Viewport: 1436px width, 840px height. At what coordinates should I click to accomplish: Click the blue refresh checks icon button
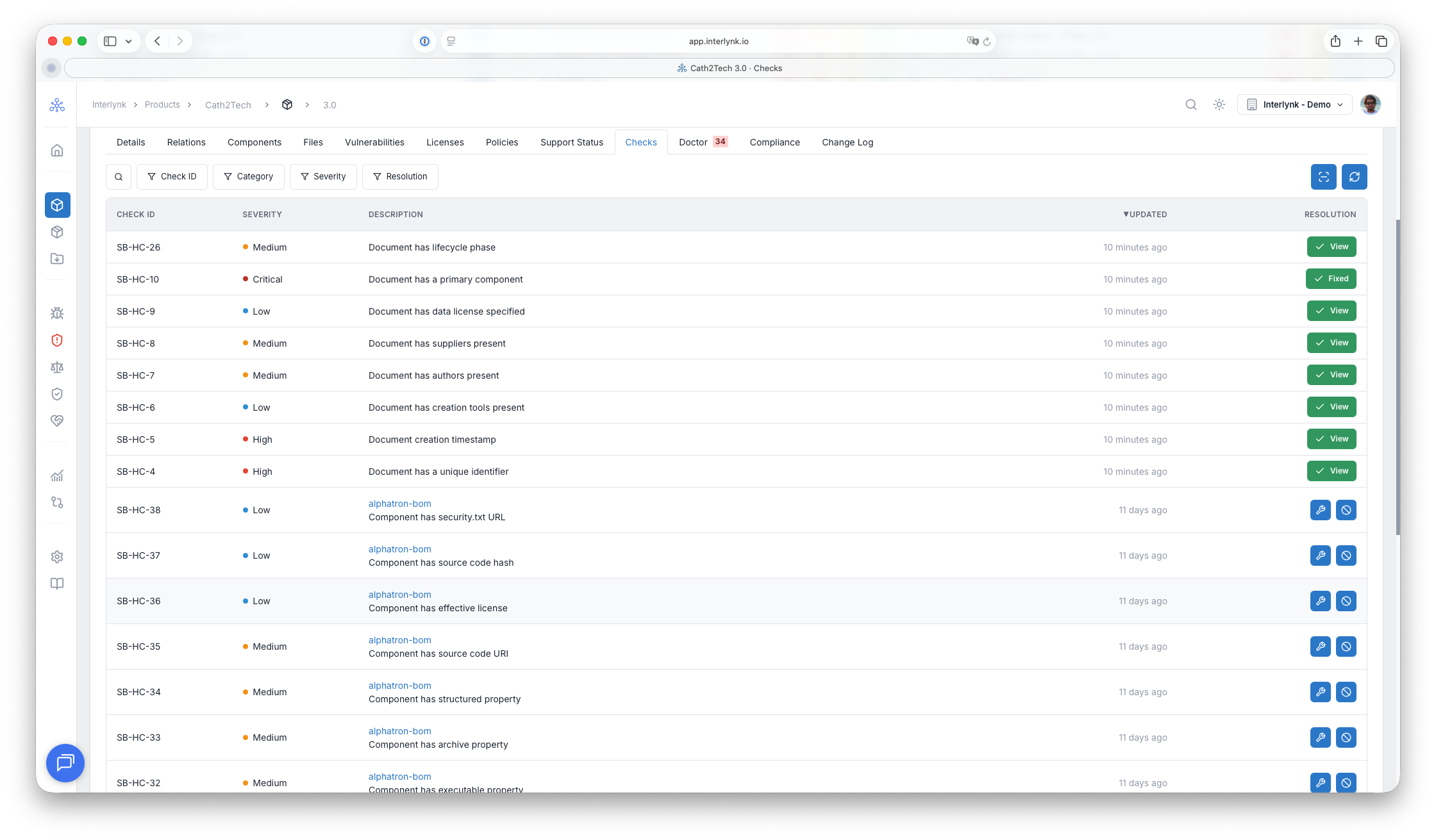pos(1354,177)
